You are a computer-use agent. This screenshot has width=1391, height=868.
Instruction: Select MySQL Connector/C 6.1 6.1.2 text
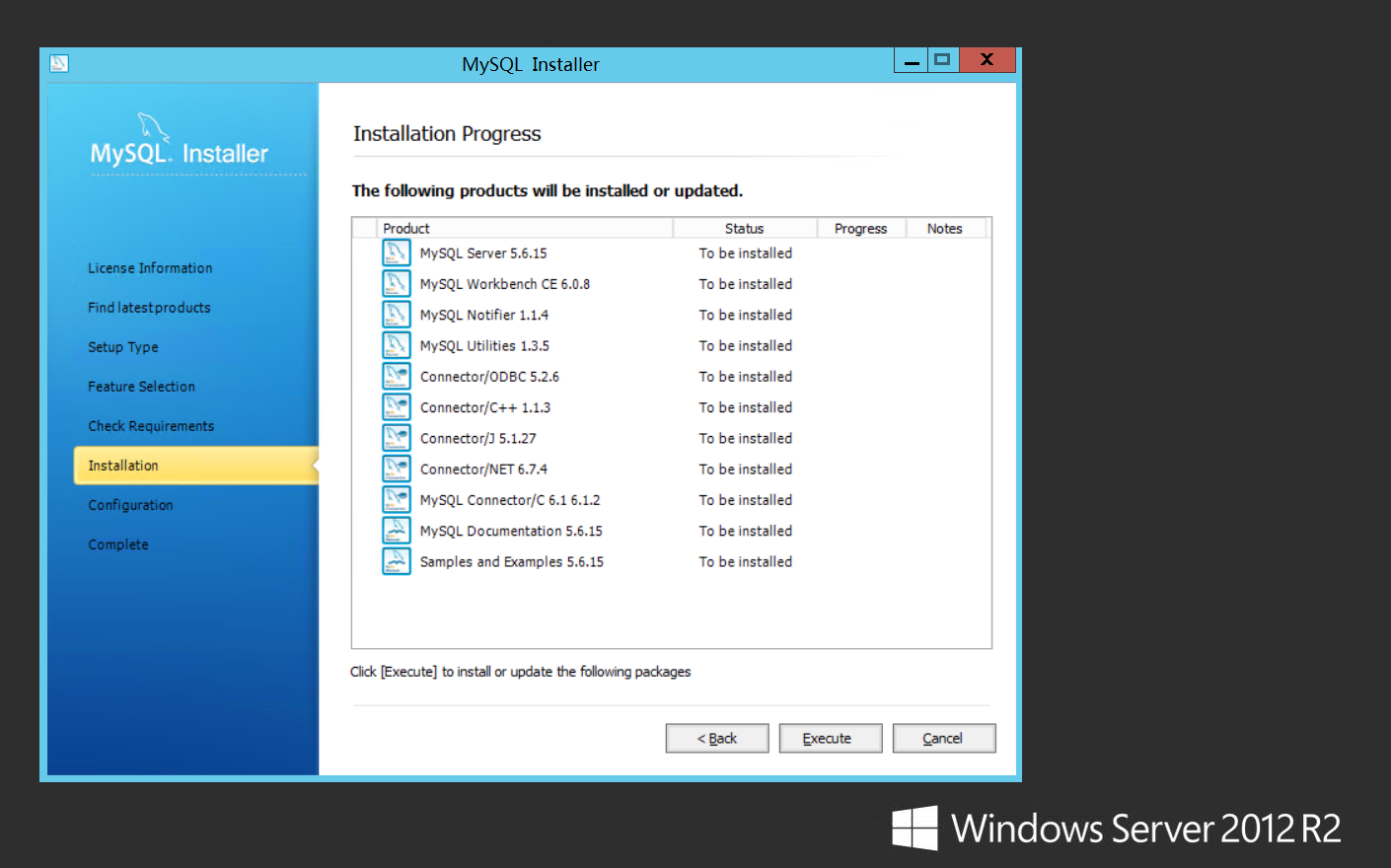pos(510,500)
